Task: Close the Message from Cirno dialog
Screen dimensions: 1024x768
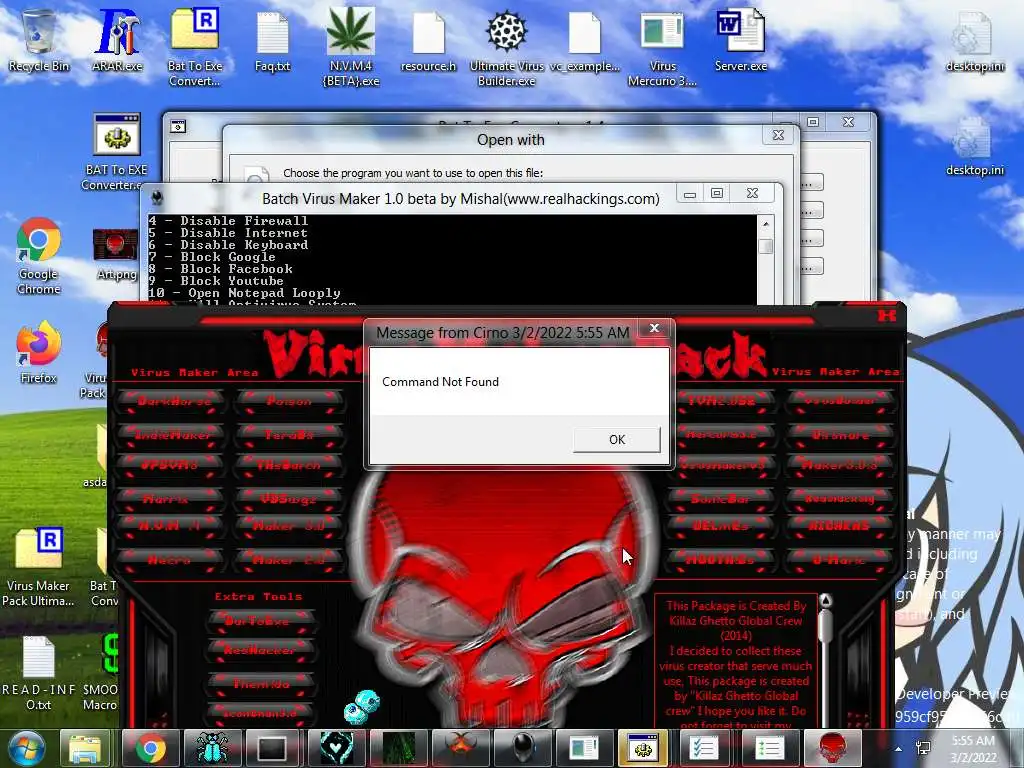Action: [x=654, y=328]
